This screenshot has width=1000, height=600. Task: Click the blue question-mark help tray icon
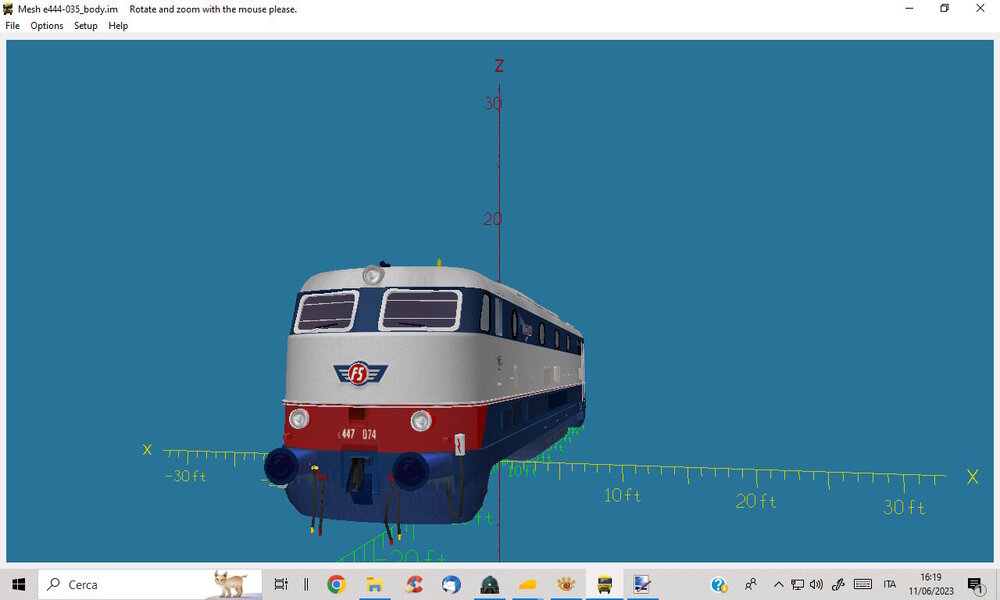point(719,584)
